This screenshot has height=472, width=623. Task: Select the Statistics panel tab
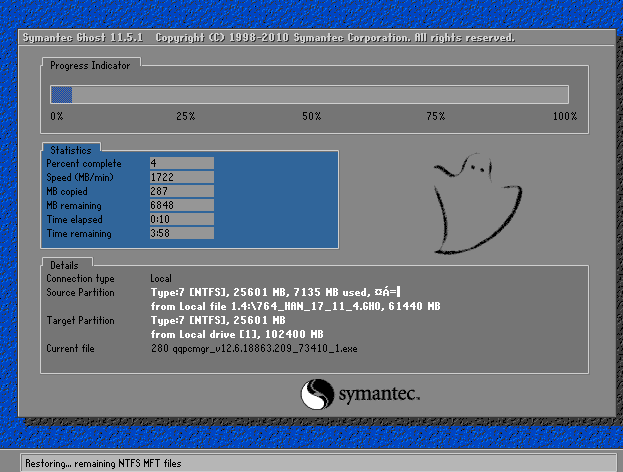coord(71,150)
